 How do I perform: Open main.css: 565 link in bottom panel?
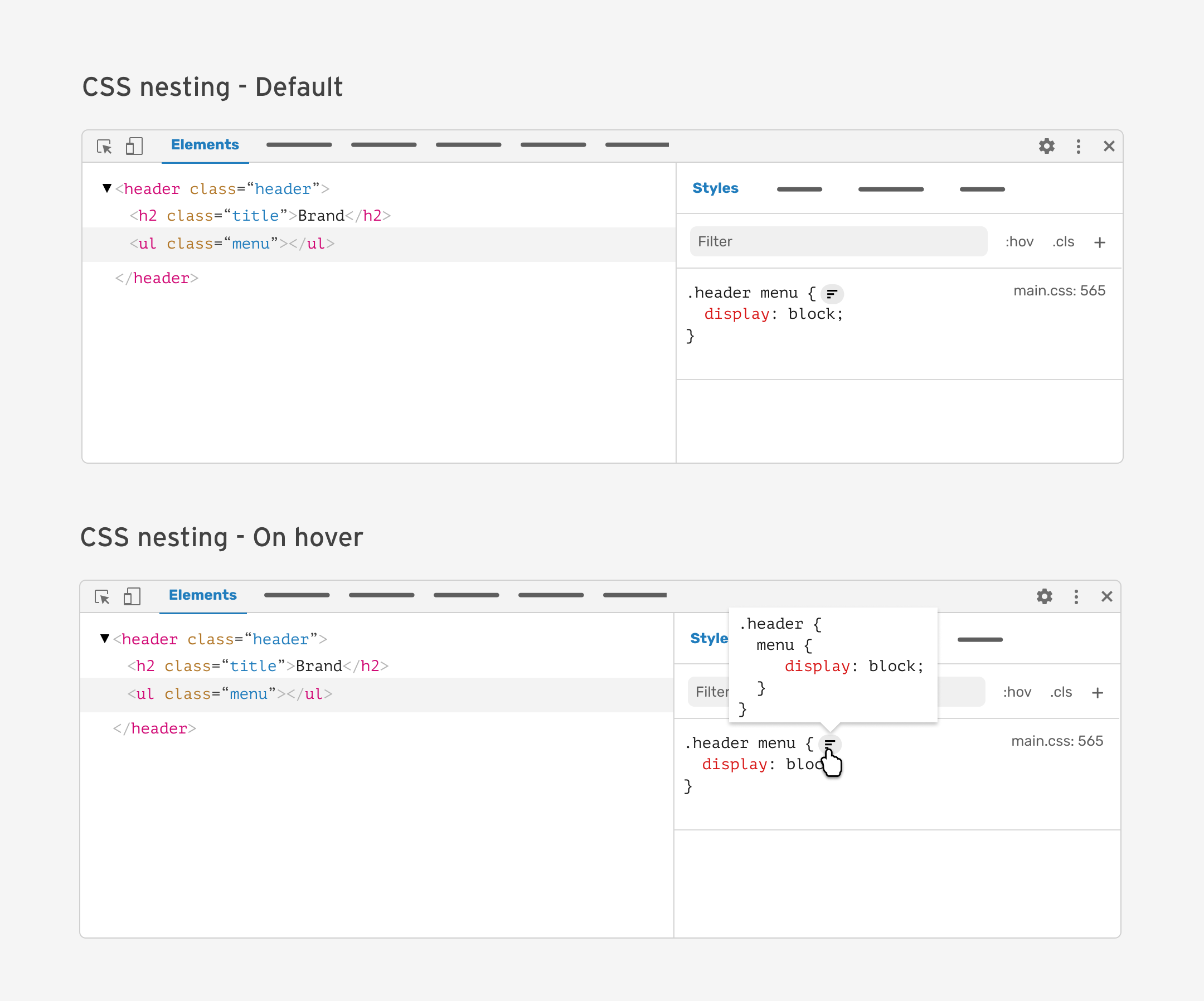coord(1056,741)
